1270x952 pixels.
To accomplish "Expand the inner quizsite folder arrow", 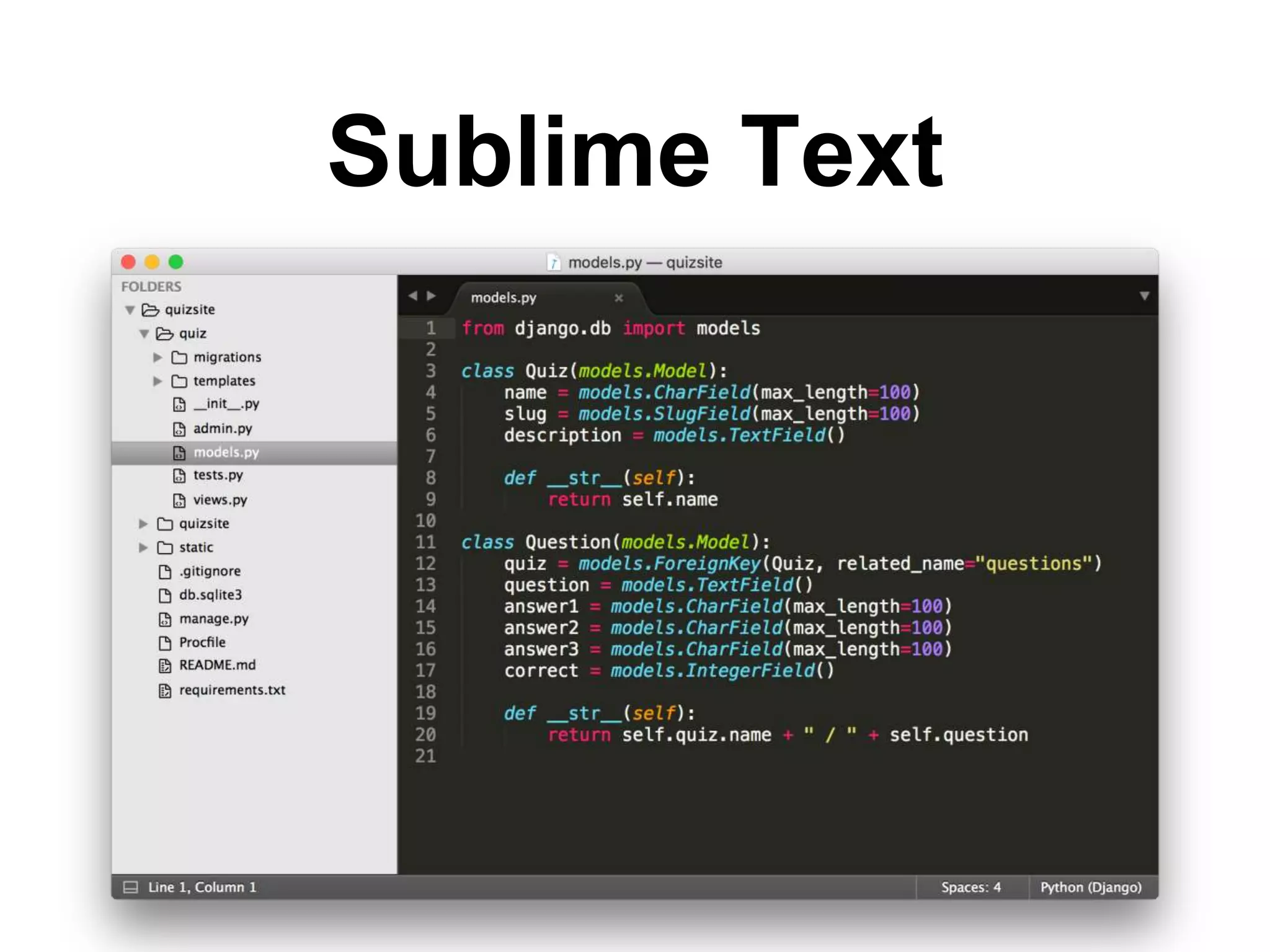I will pyautogui.click(x=143, y=524).
